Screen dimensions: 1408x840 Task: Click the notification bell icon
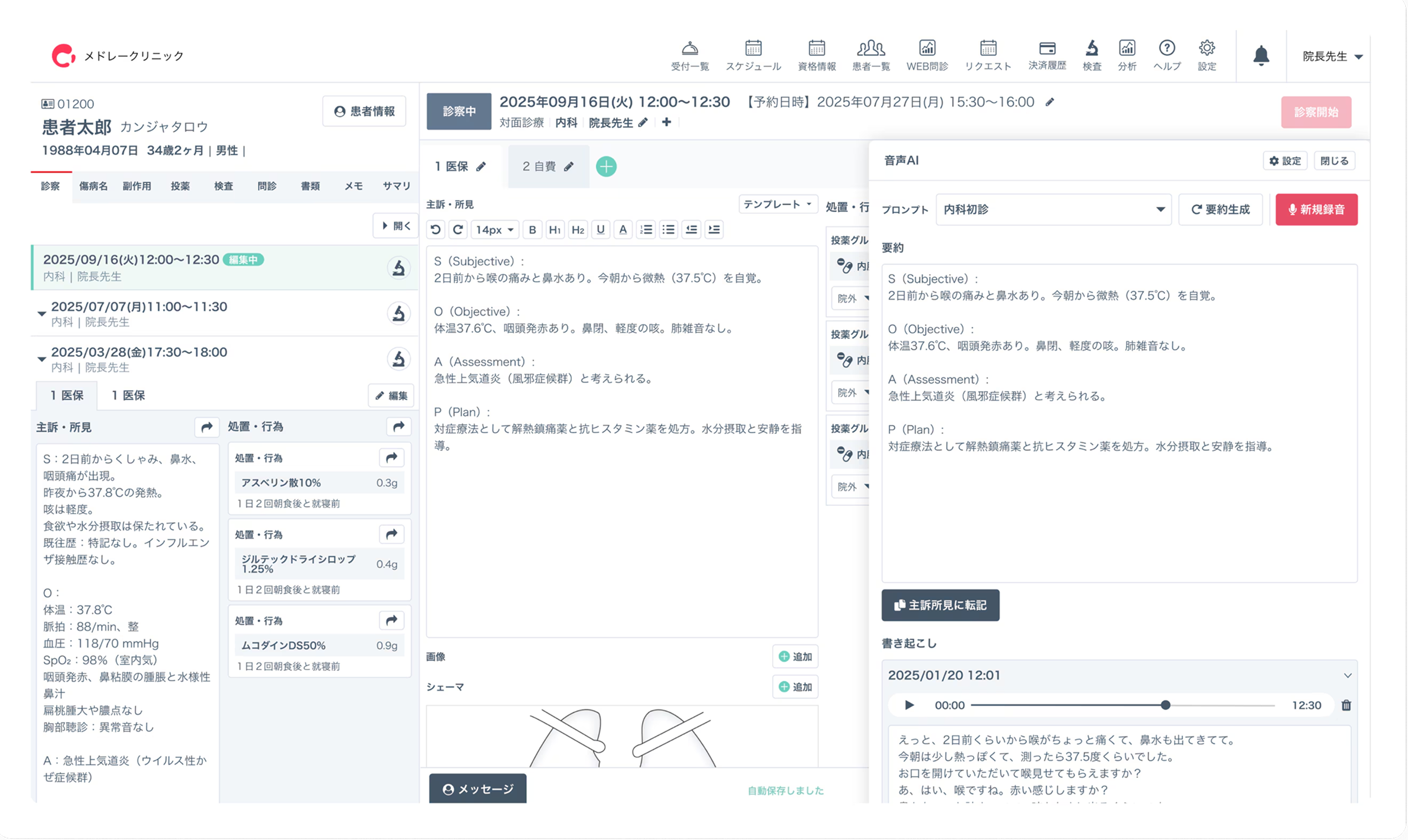pyautogui.click(x=1260, y=55)
